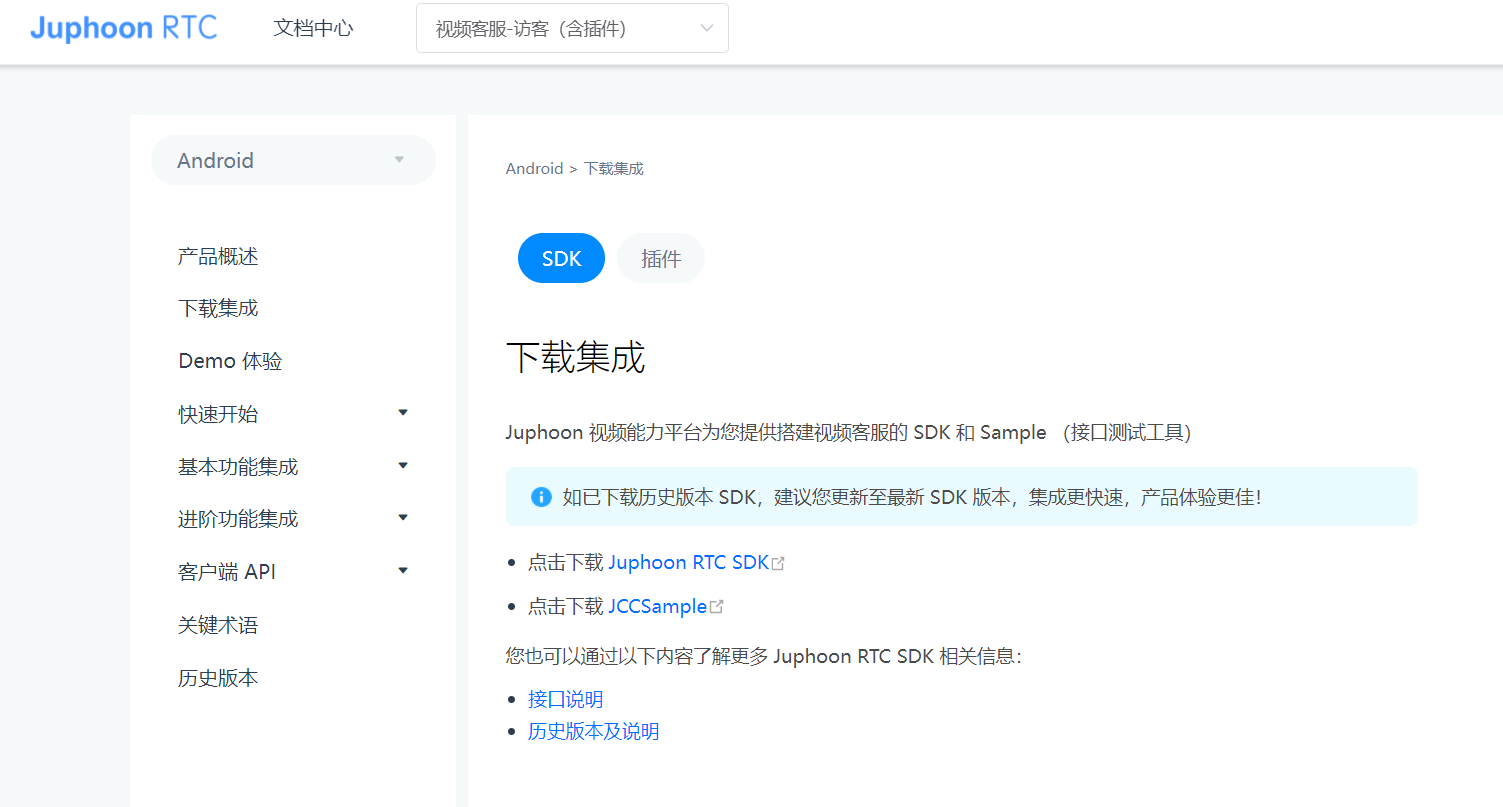
Task: Click external link icon beside Juphoon RTC SDK
Action: point(778,563)
